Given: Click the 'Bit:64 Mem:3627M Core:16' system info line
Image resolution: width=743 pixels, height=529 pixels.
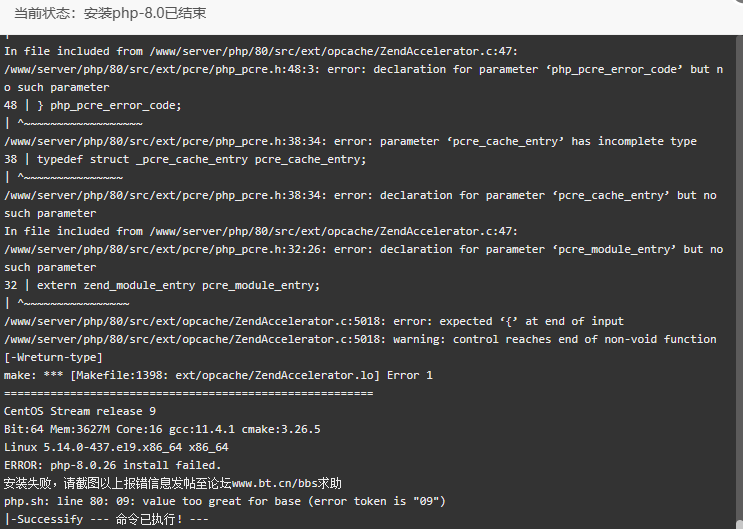Looking at the screenshot, I should coord(162,429).
